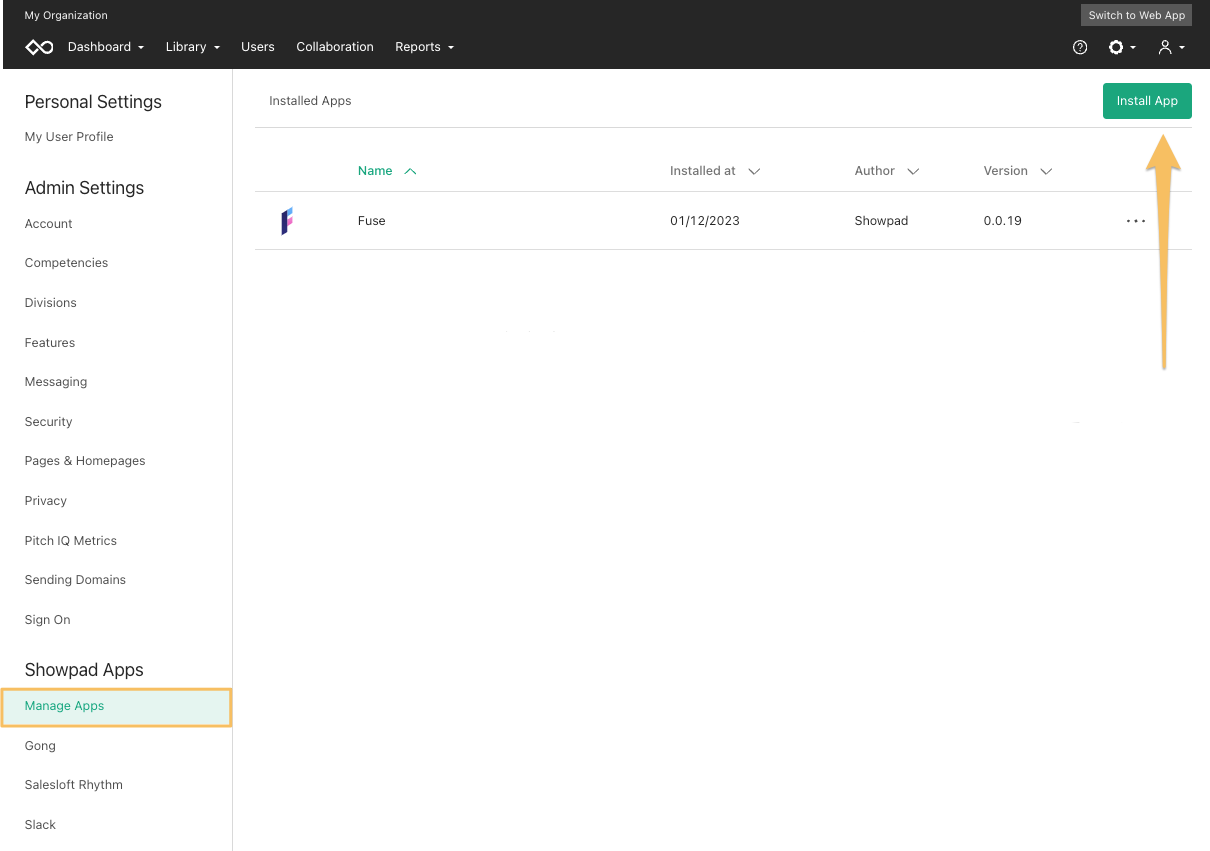
Task: Go to Users in top navigation
Action: point(258,47)
